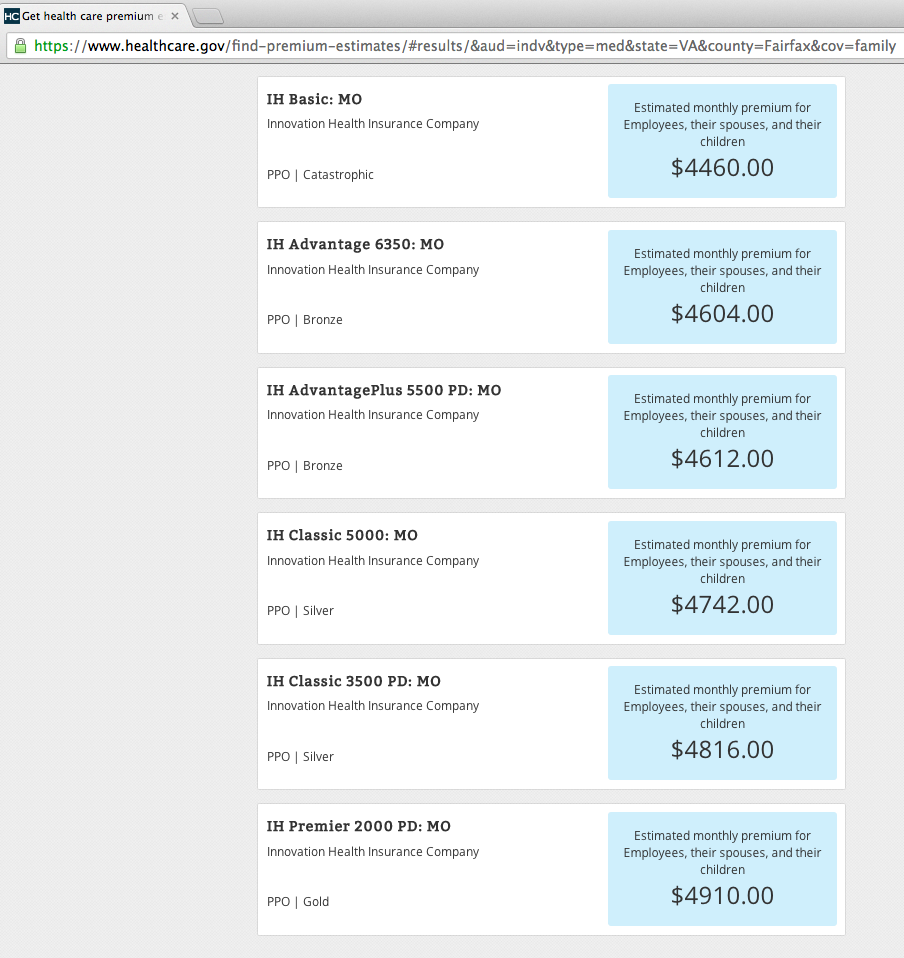Viewport: 904px width, 958px height.
Task: Click the IH Basic: MO plan title
Action: click(x=314, y=99)
